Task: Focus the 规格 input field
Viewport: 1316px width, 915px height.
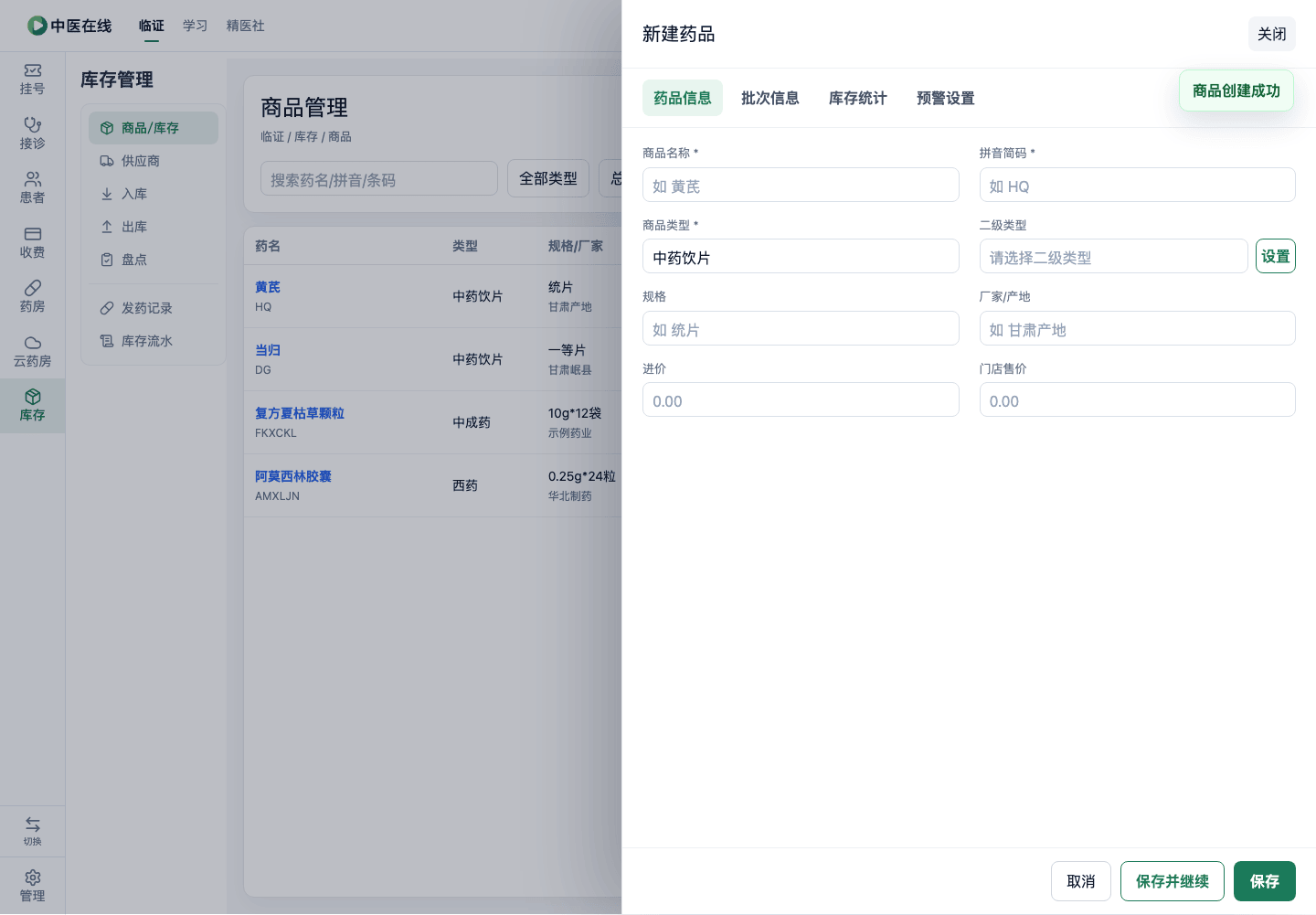Action: point(801,329)
